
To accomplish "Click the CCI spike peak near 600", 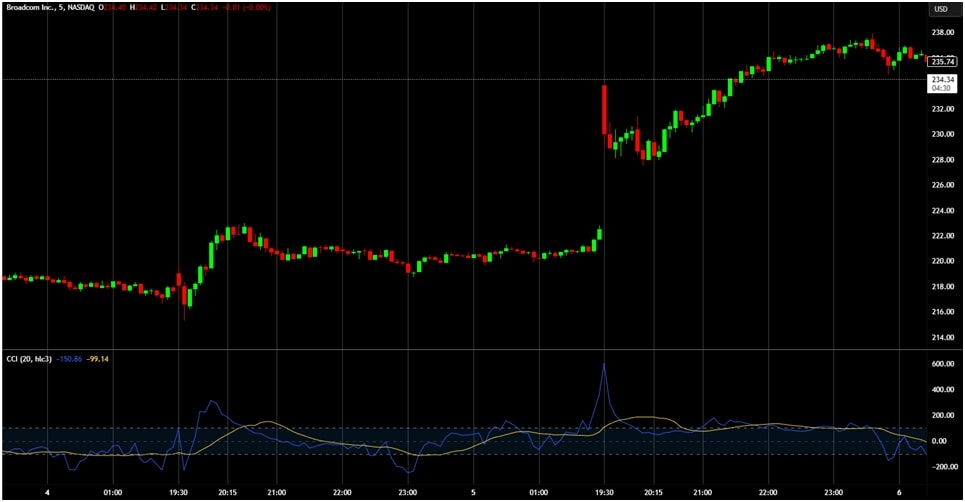I will [604, 364].
